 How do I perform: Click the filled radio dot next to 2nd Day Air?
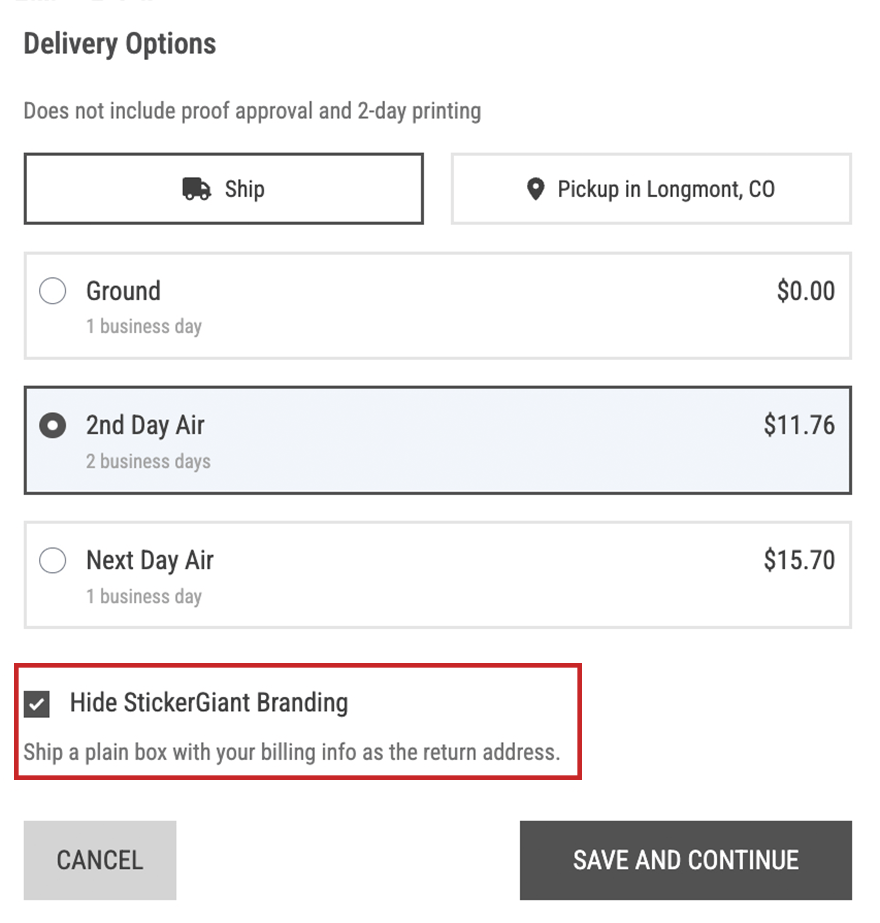[x=52, y=425]
